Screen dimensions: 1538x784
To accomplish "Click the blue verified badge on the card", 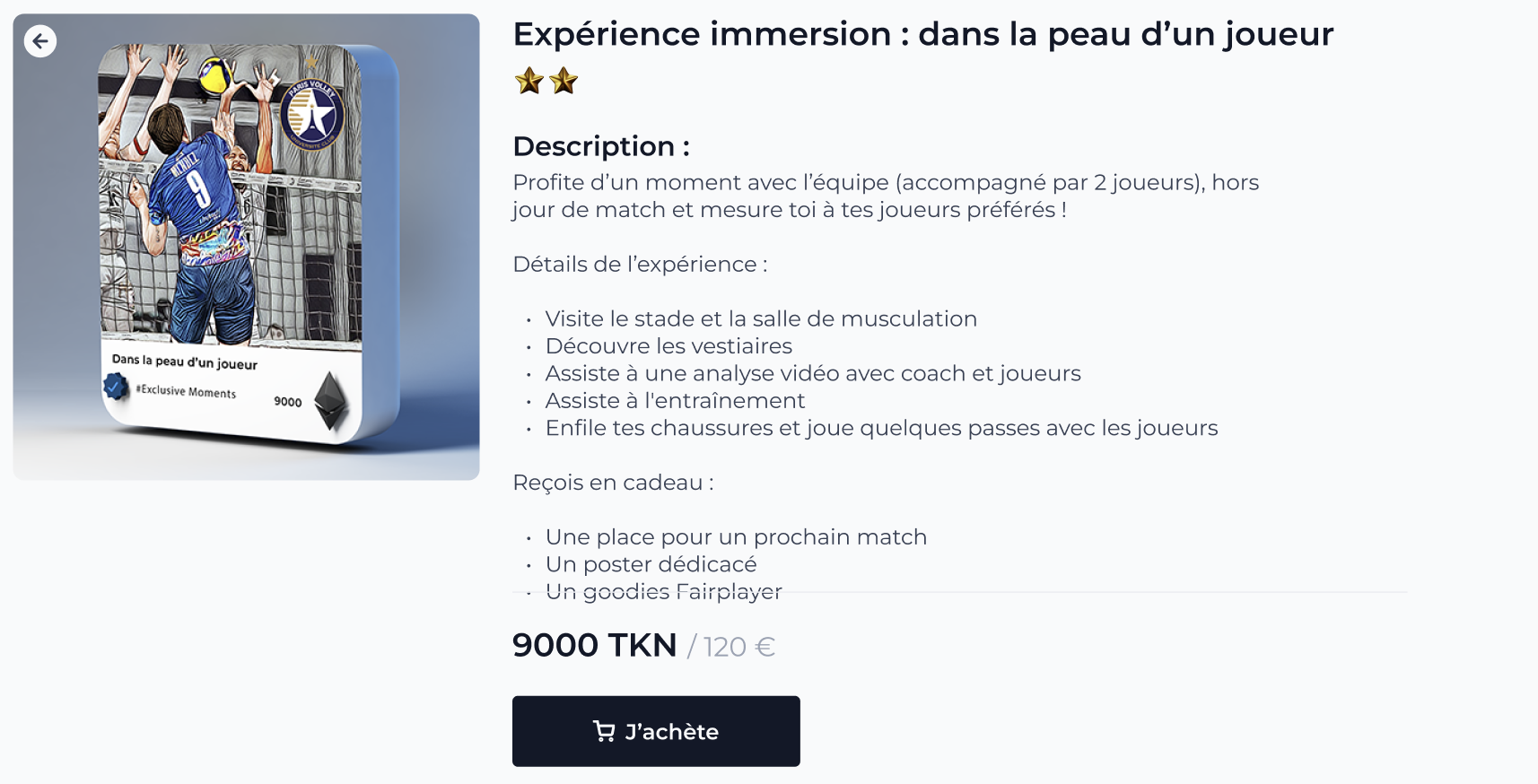I will point(116,386).
